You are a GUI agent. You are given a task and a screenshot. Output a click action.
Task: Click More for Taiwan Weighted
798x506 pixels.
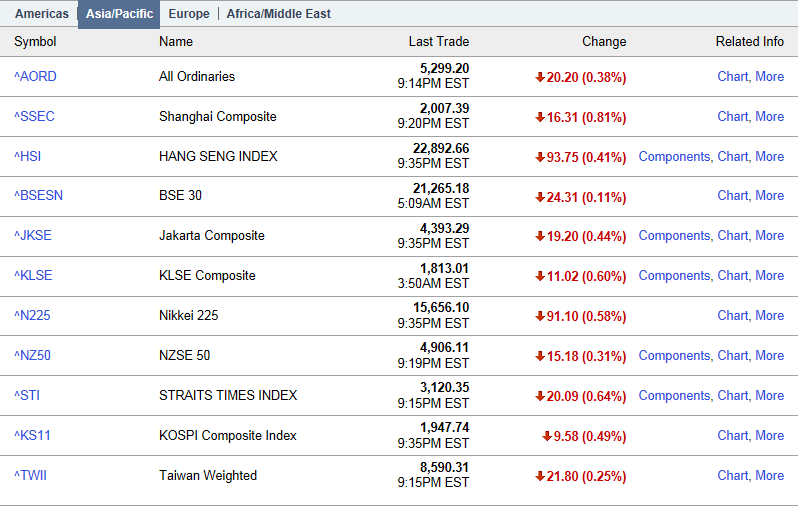pos(769,475)
